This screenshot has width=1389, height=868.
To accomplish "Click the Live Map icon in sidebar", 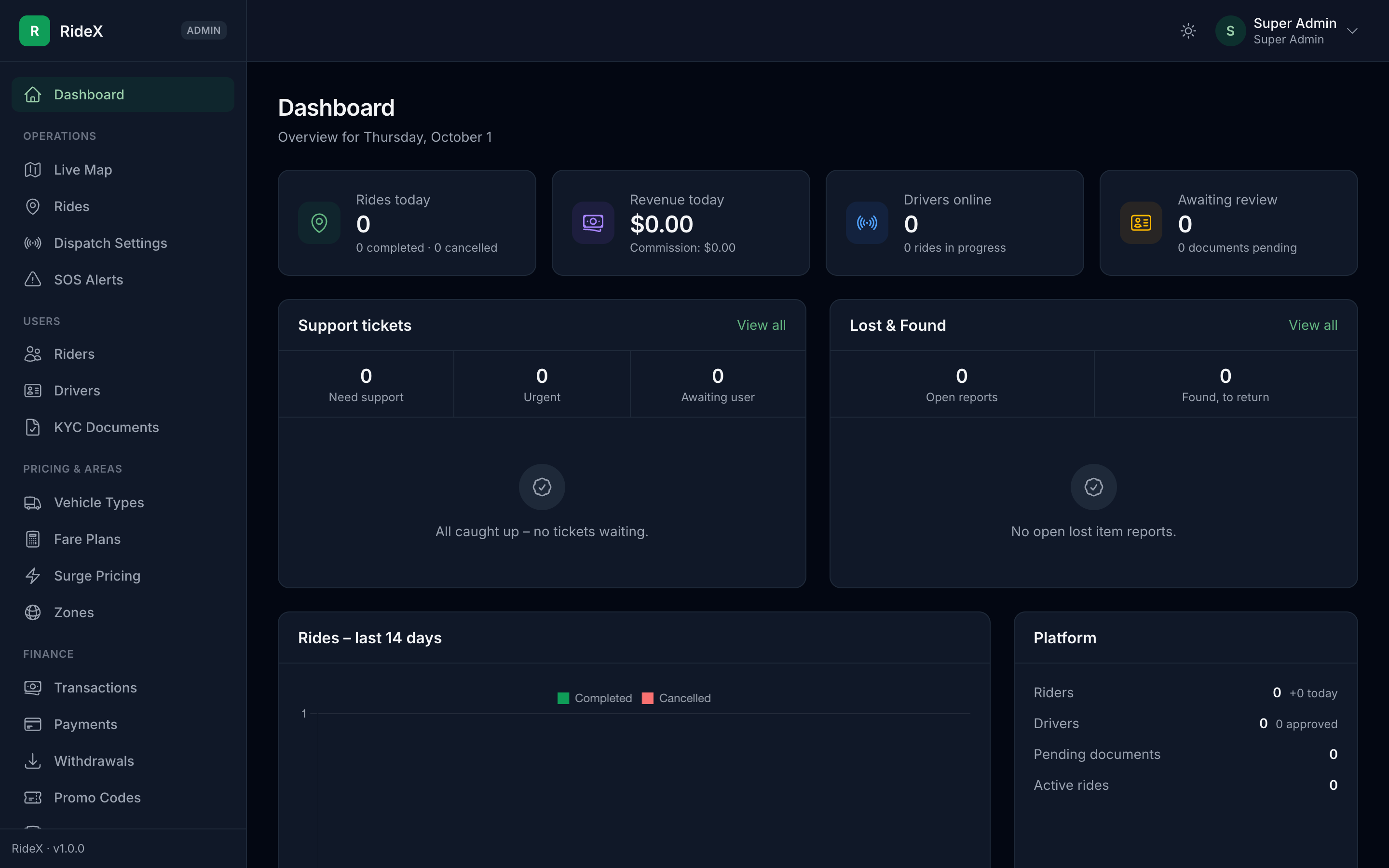I will (33, 169).
